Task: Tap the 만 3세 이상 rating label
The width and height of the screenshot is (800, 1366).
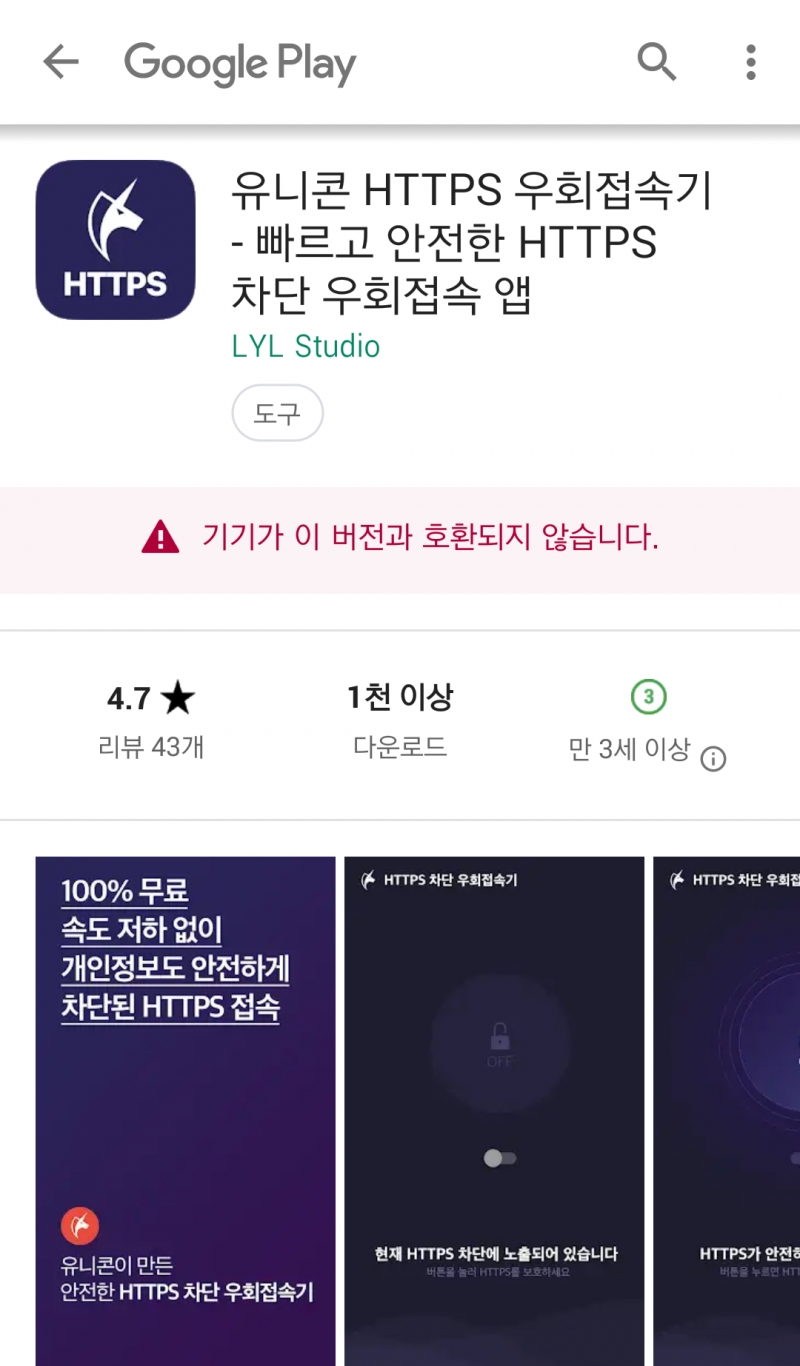Action: click(629, 749)
